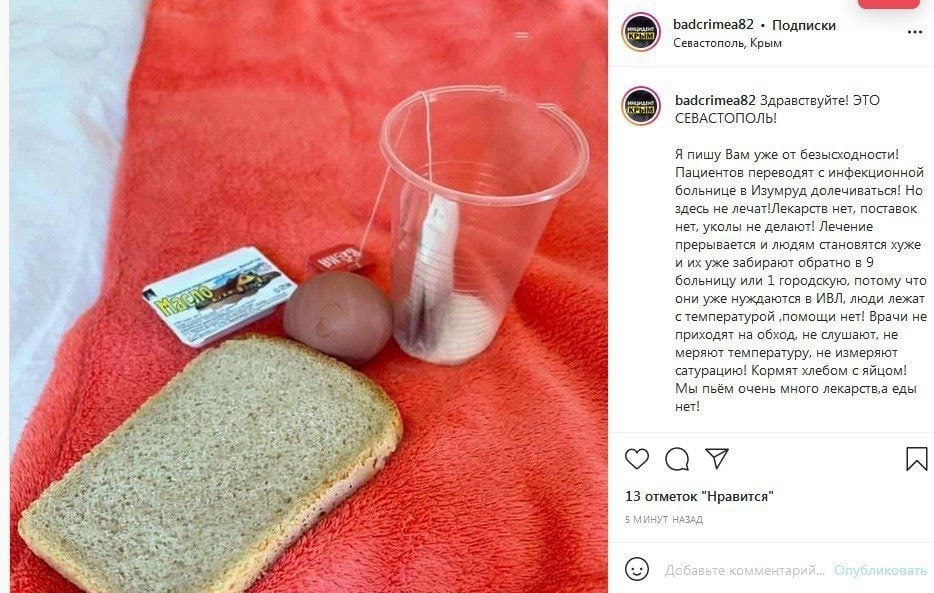Screen dimensions: 934x593
Task: Open the badcrimea82 username in the header
Action: coord(714,25)
